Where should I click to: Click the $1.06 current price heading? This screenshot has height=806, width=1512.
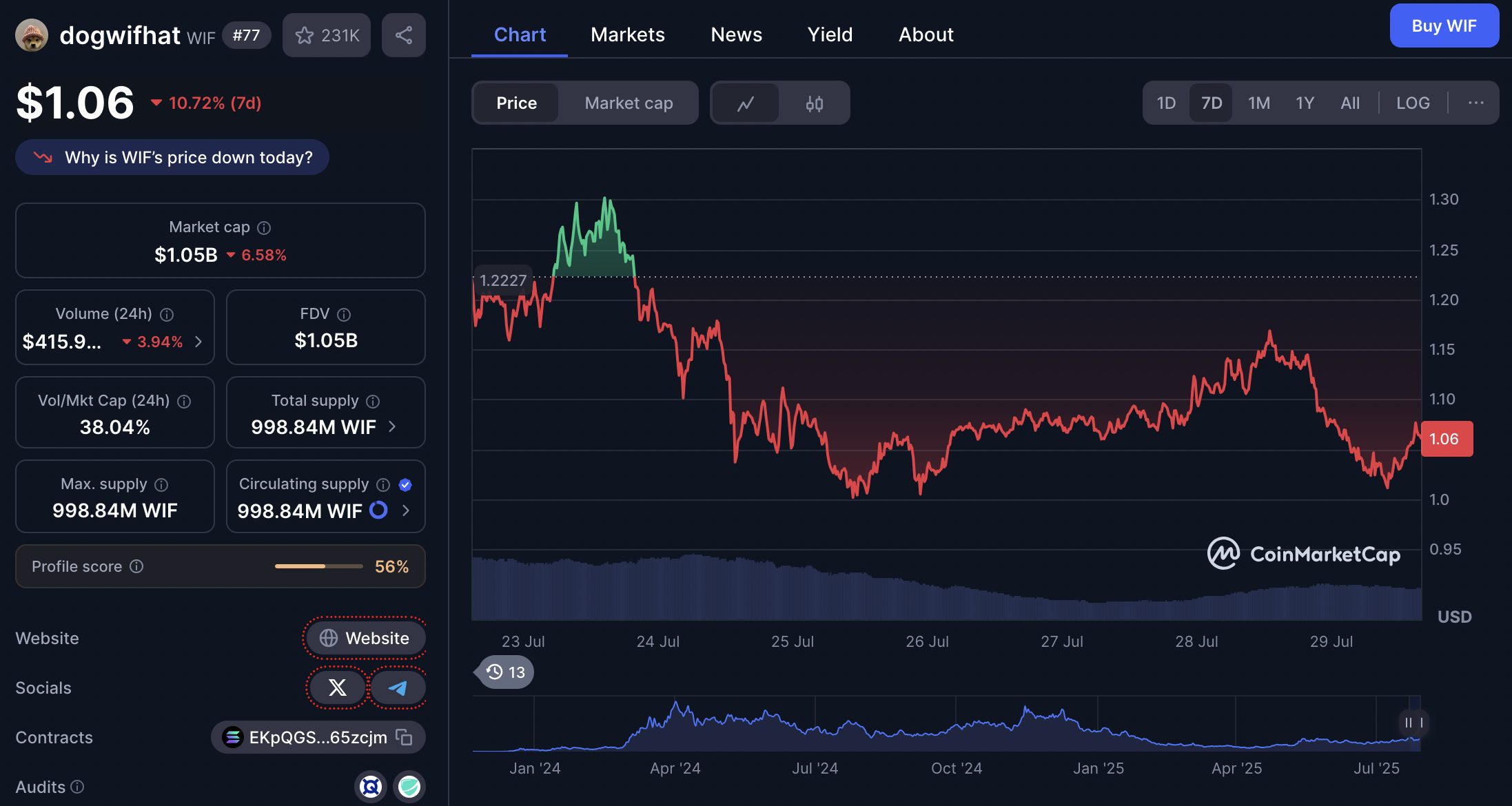point(74,103)
